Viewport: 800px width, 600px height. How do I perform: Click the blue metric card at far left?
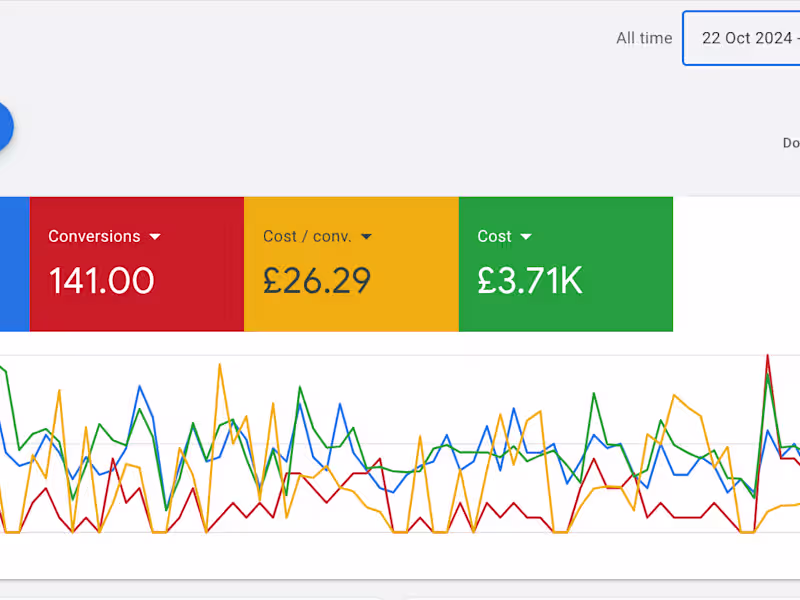(14, 264)
